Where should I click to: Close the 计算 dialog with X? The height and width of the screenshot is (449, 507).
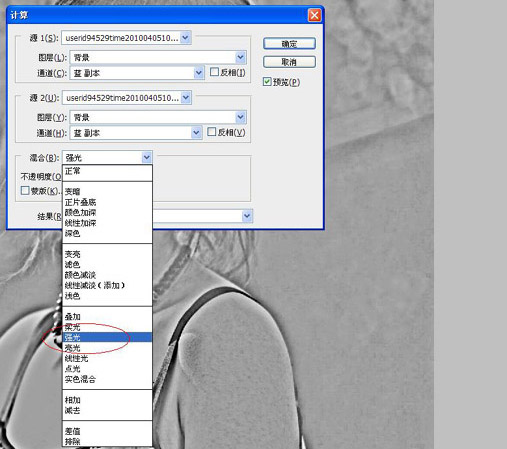point(314,15)
